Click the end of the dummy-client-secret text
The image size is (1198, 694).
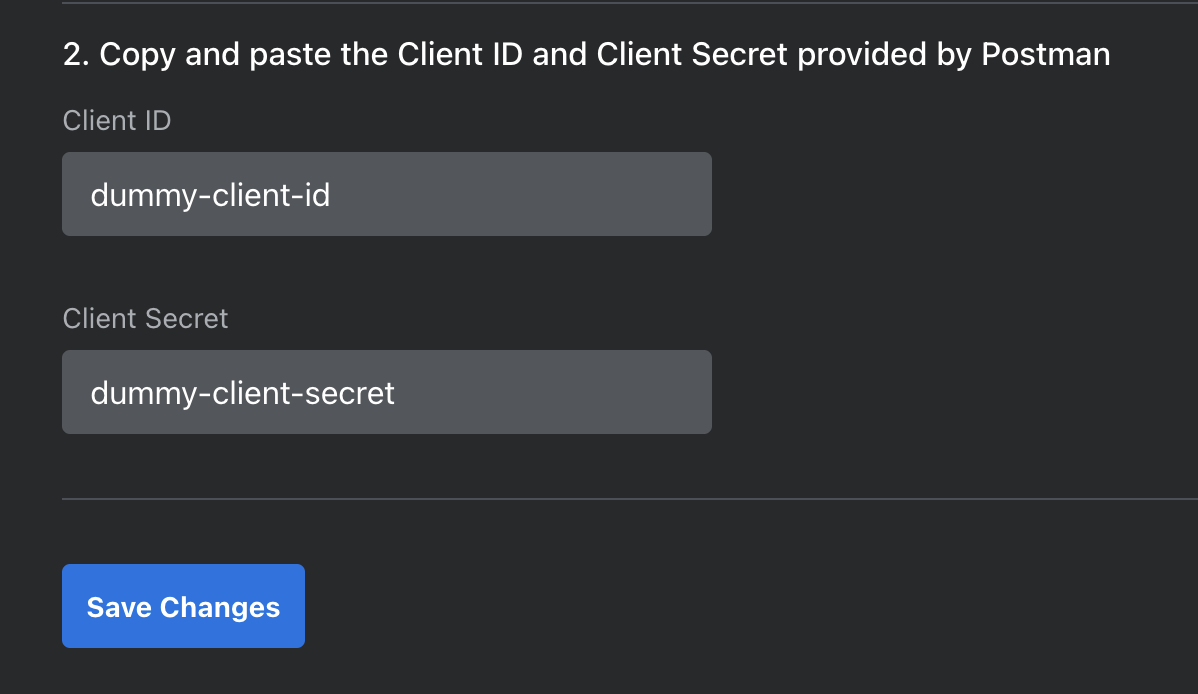click(396, 392)
